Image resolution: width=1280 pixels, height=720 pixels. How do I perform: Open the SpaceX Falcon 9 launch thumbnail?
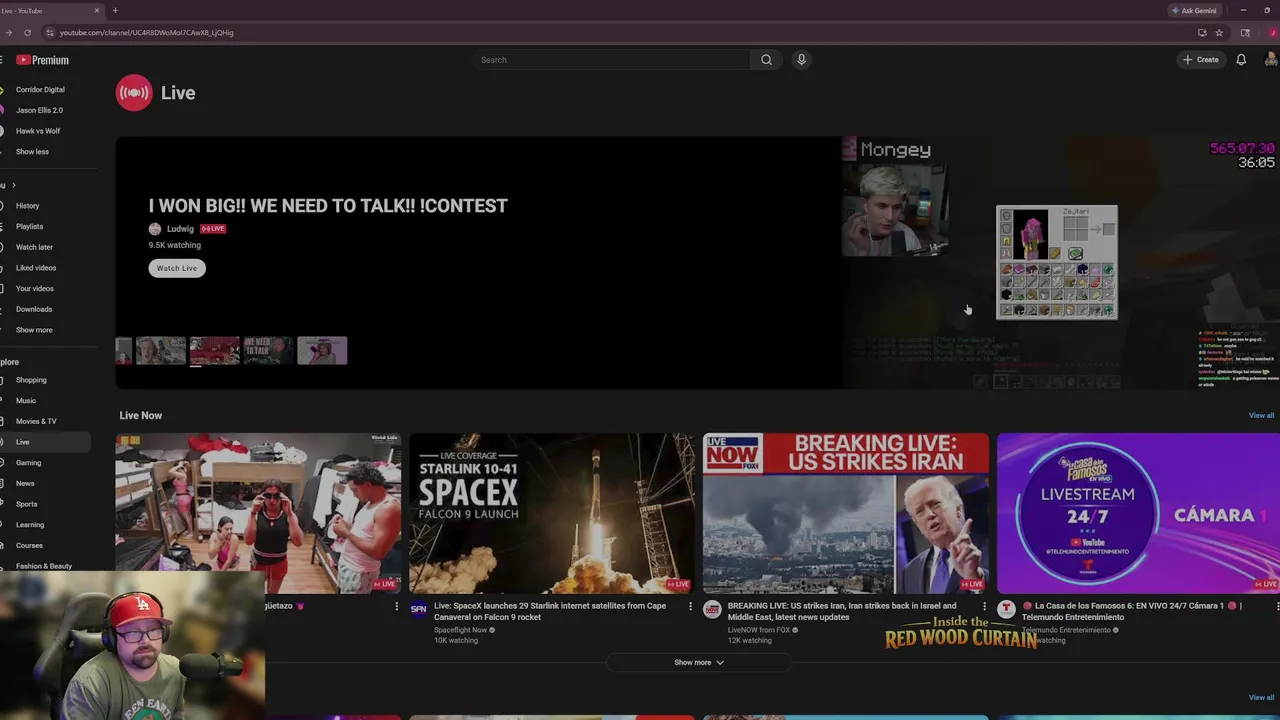(x=552, y=513)
